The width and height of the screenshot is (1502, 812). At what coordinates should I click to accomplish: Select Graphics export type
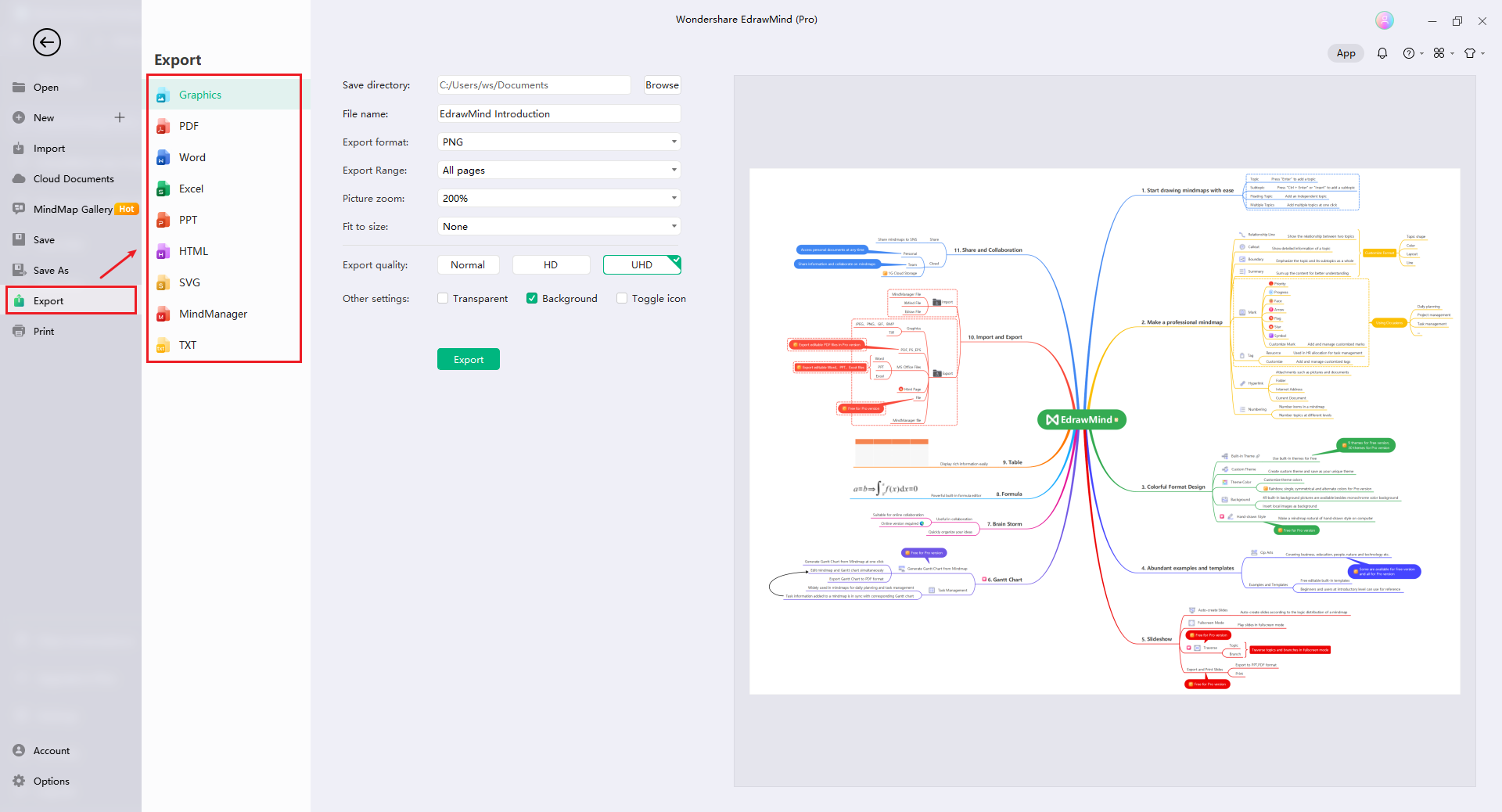pos(225,95)
